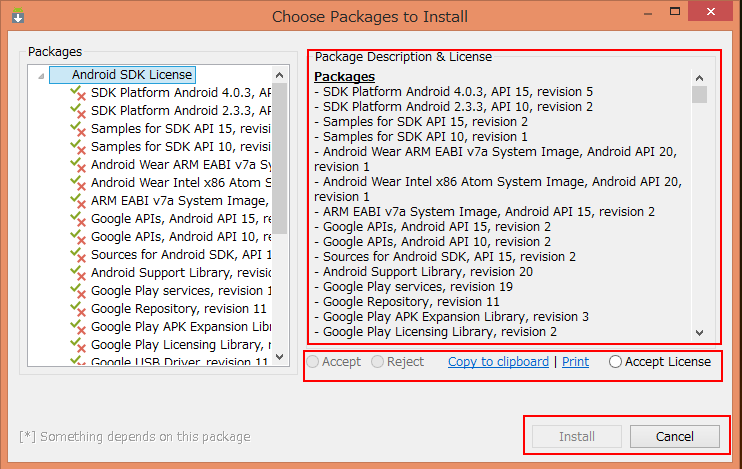This screenshot has height=469, width=742.
Task: Select Android Support Library tree row
Action: click(x=181, y=273)
